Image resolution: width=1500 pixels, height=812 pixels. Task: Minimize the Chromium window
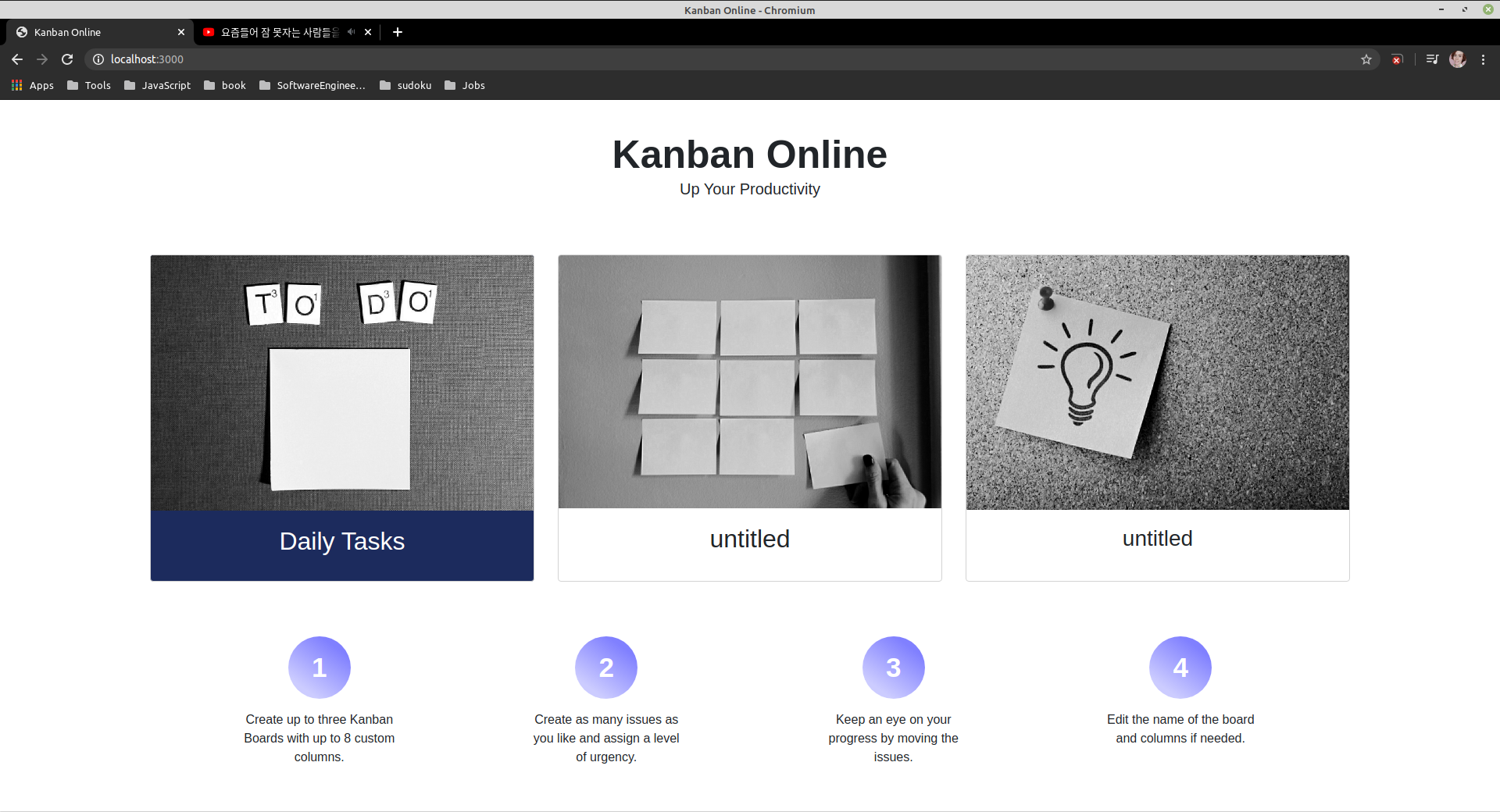pos(1441,9)
